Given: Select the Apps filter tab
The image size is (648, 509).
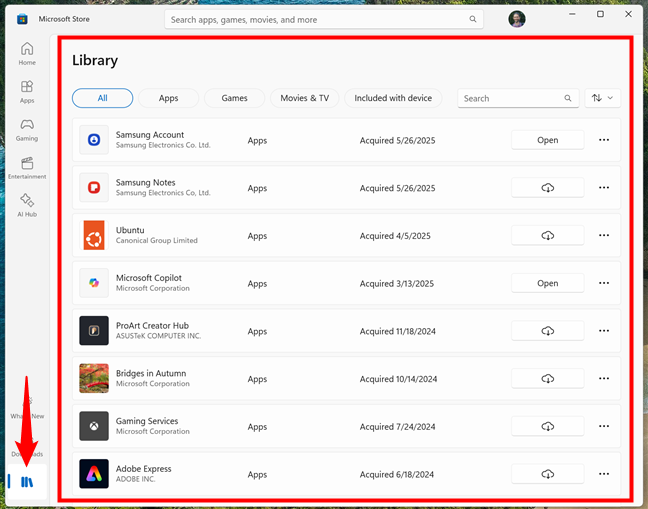Looking at the screenshot, I should tap(169, 98).
